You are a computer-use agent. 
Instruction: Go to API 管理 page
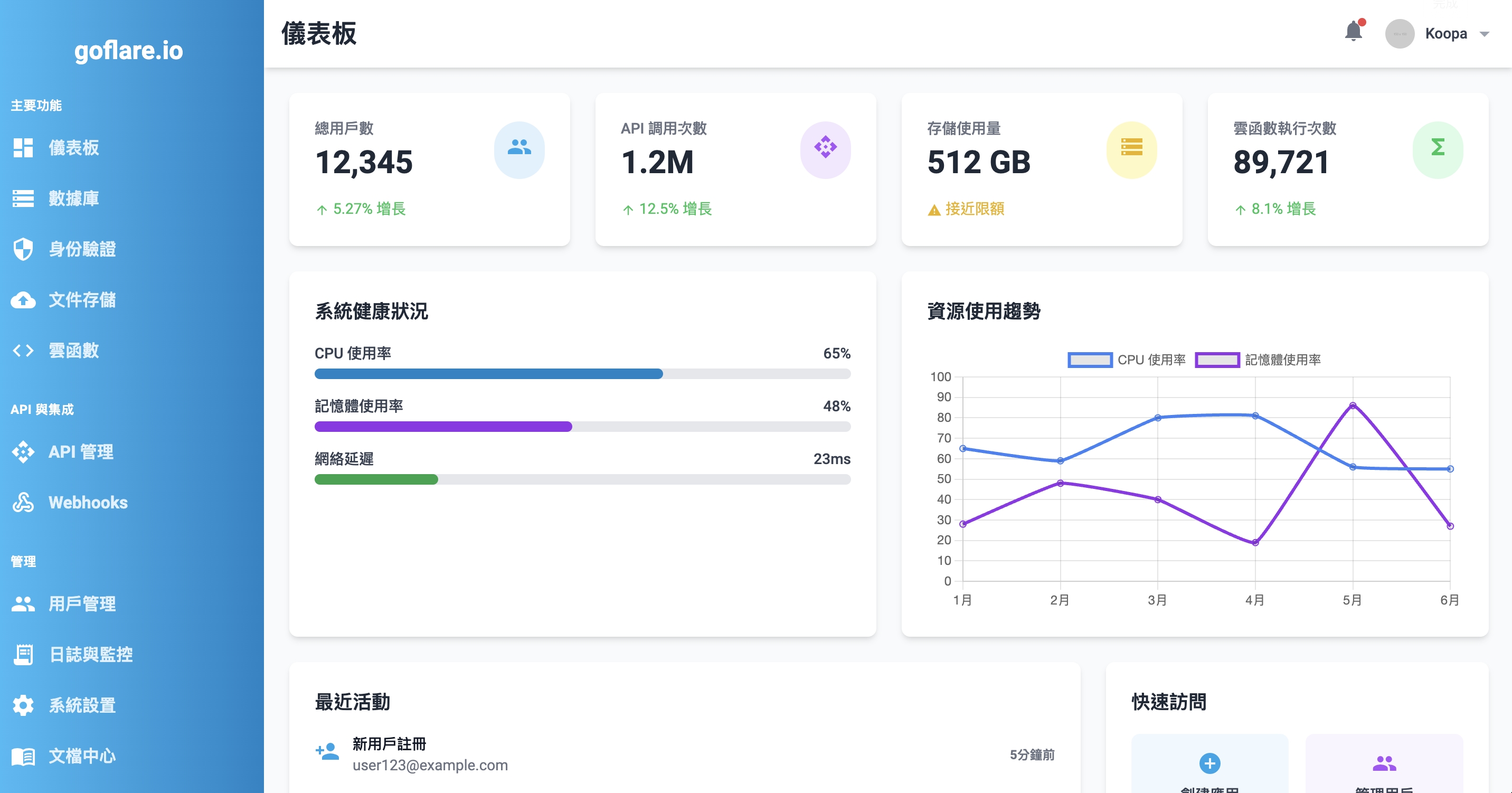click(81, 452)
